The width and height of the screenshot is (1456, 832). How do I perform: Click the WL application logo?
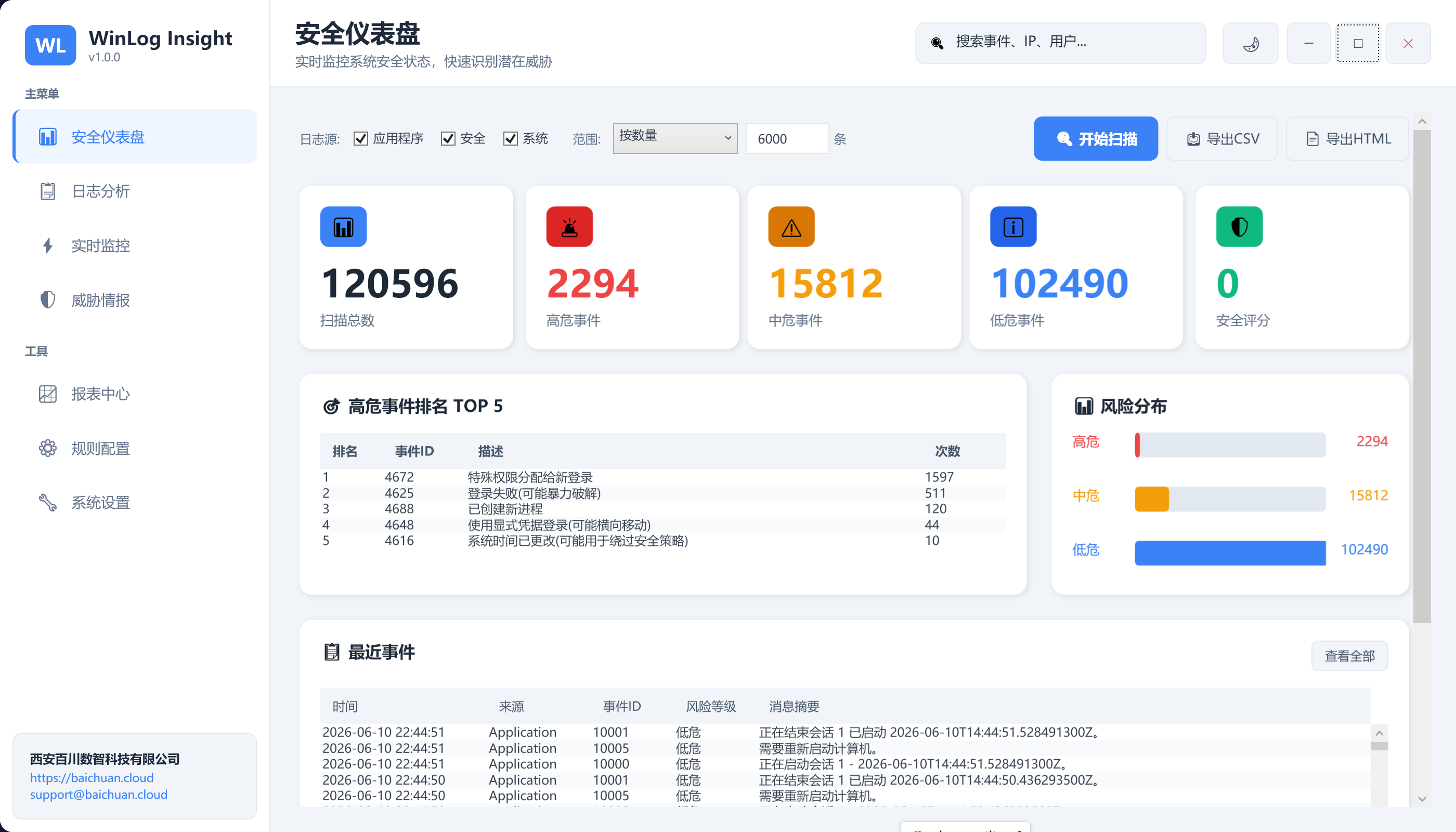point(50,45)
